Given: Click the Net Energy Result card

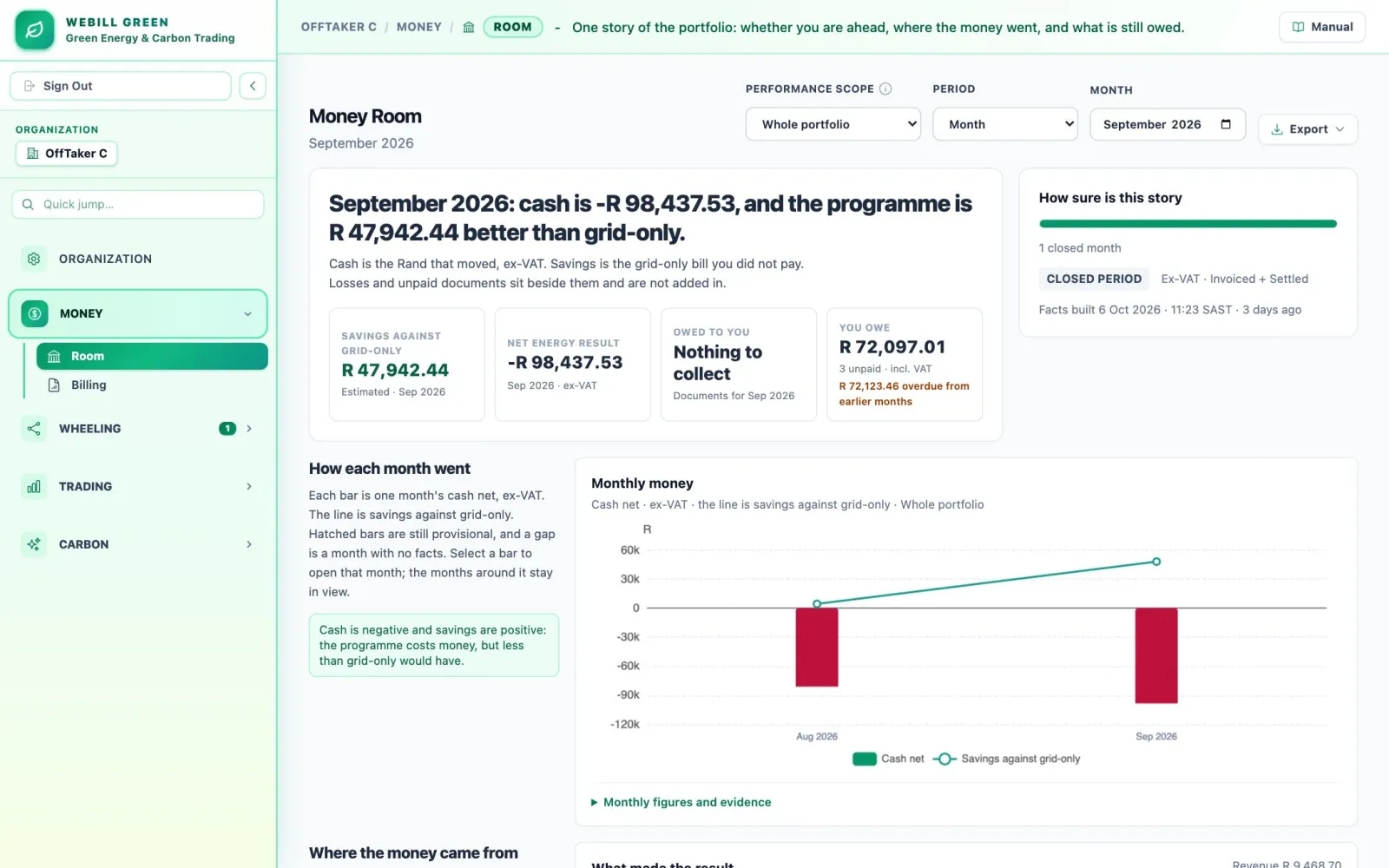Looking at the screenshot, I should (x=573, y=365).
